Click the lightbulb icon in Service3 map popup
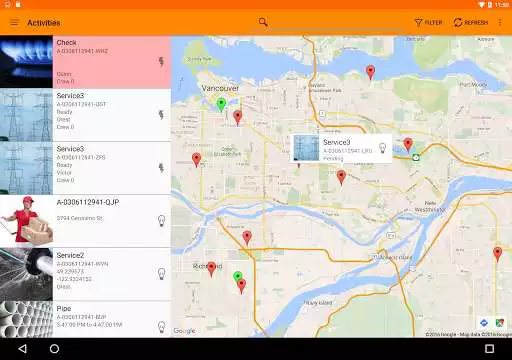This screenshot has height=360, width=512. click(383, 148)
